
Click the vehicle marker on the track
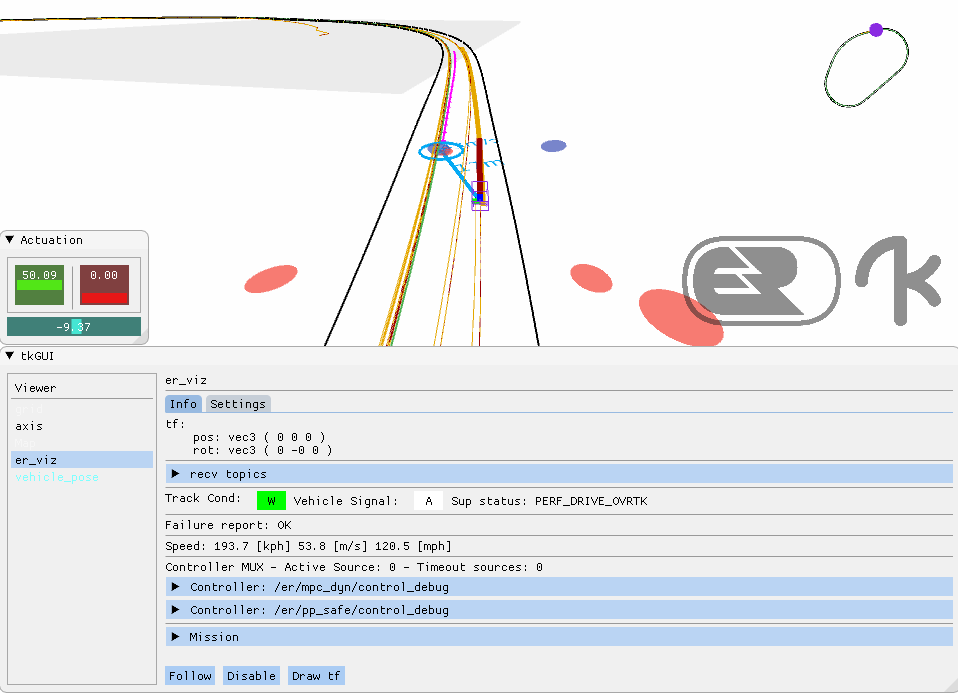tap(480, 197)
